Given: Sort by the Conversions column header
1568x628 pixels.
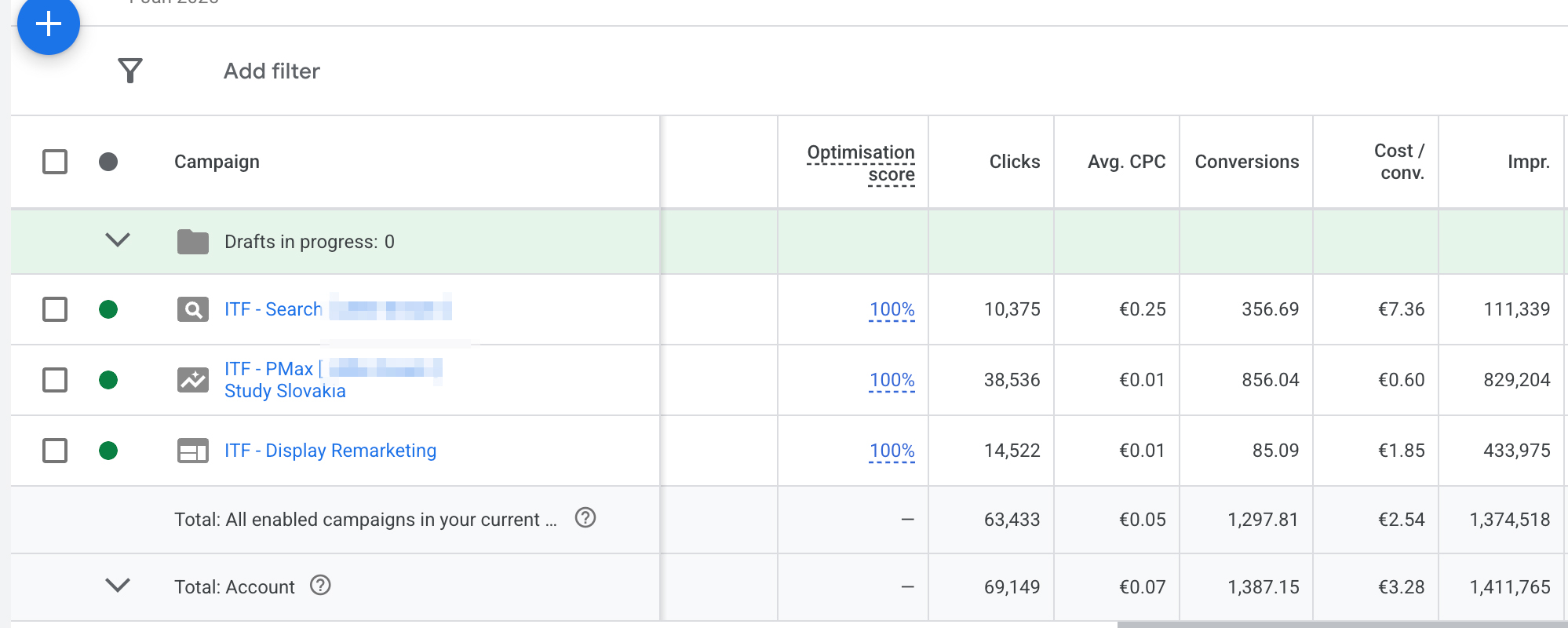Looking at the screenshot, I should [1246, 162].
